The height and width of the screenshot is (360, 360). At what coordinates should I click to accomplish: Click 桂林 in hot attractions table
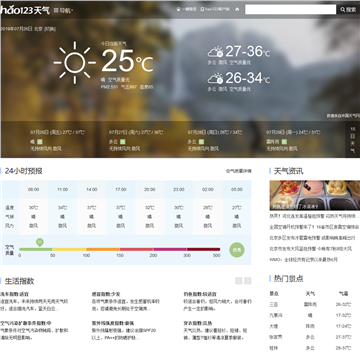tap(274, 348)
